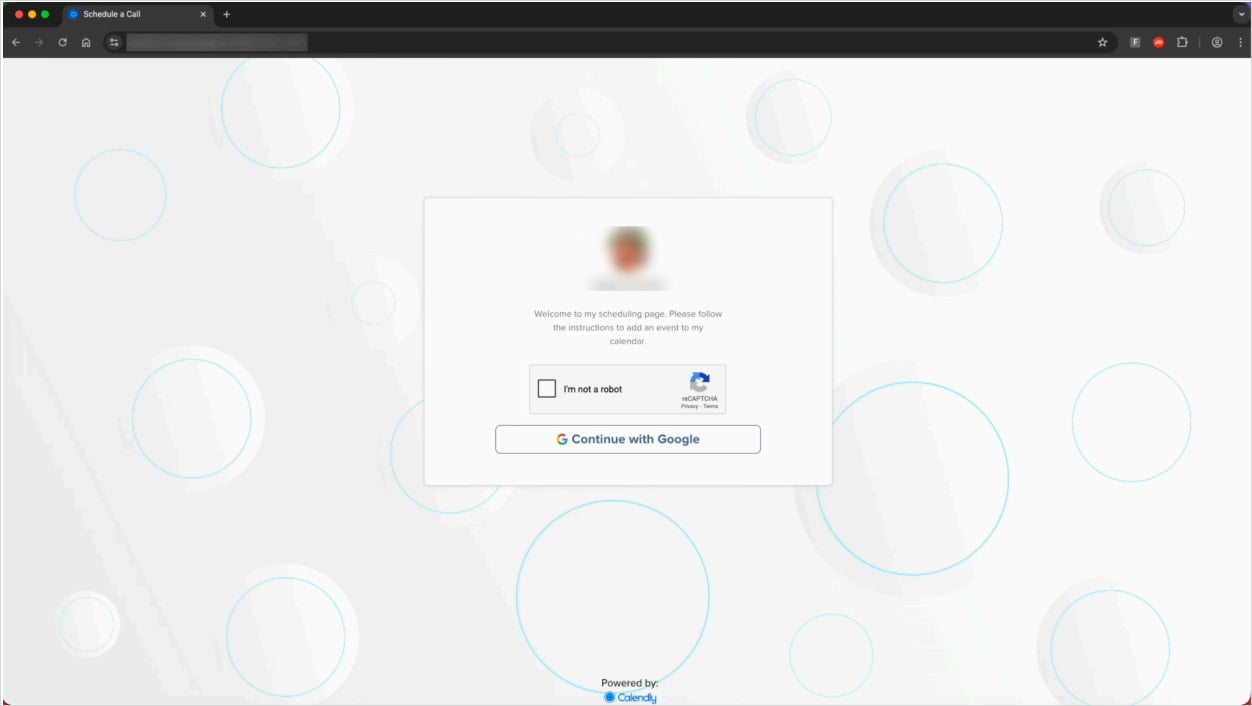Open Chrome's three-dot settings menu

[1241, 42]
